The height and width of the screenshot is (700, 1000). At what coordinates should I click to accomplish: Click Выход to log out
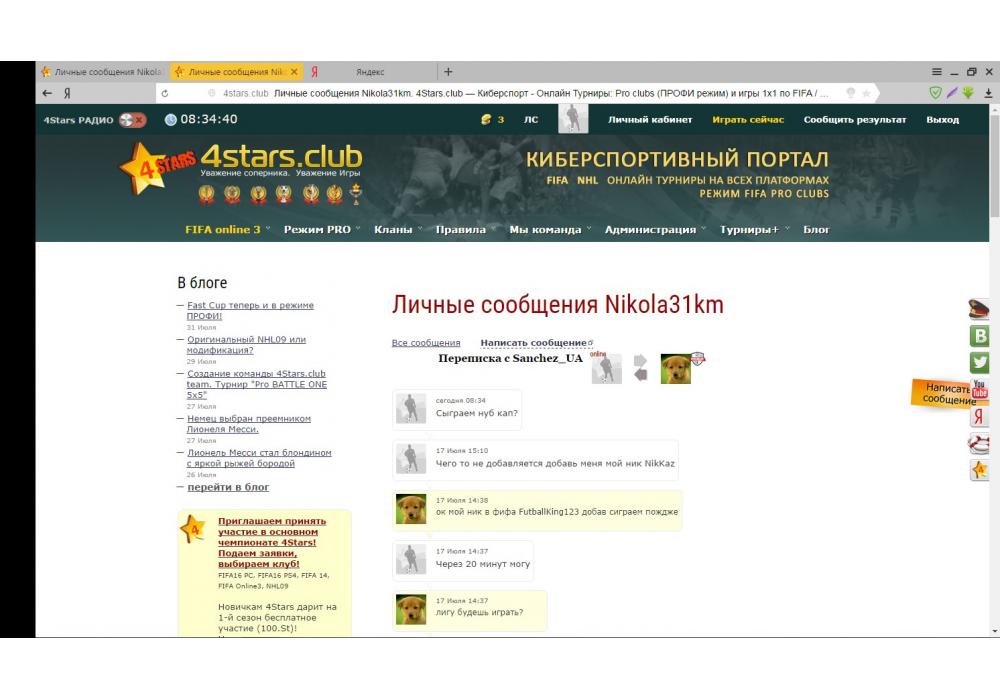click(x=943, y=120)
